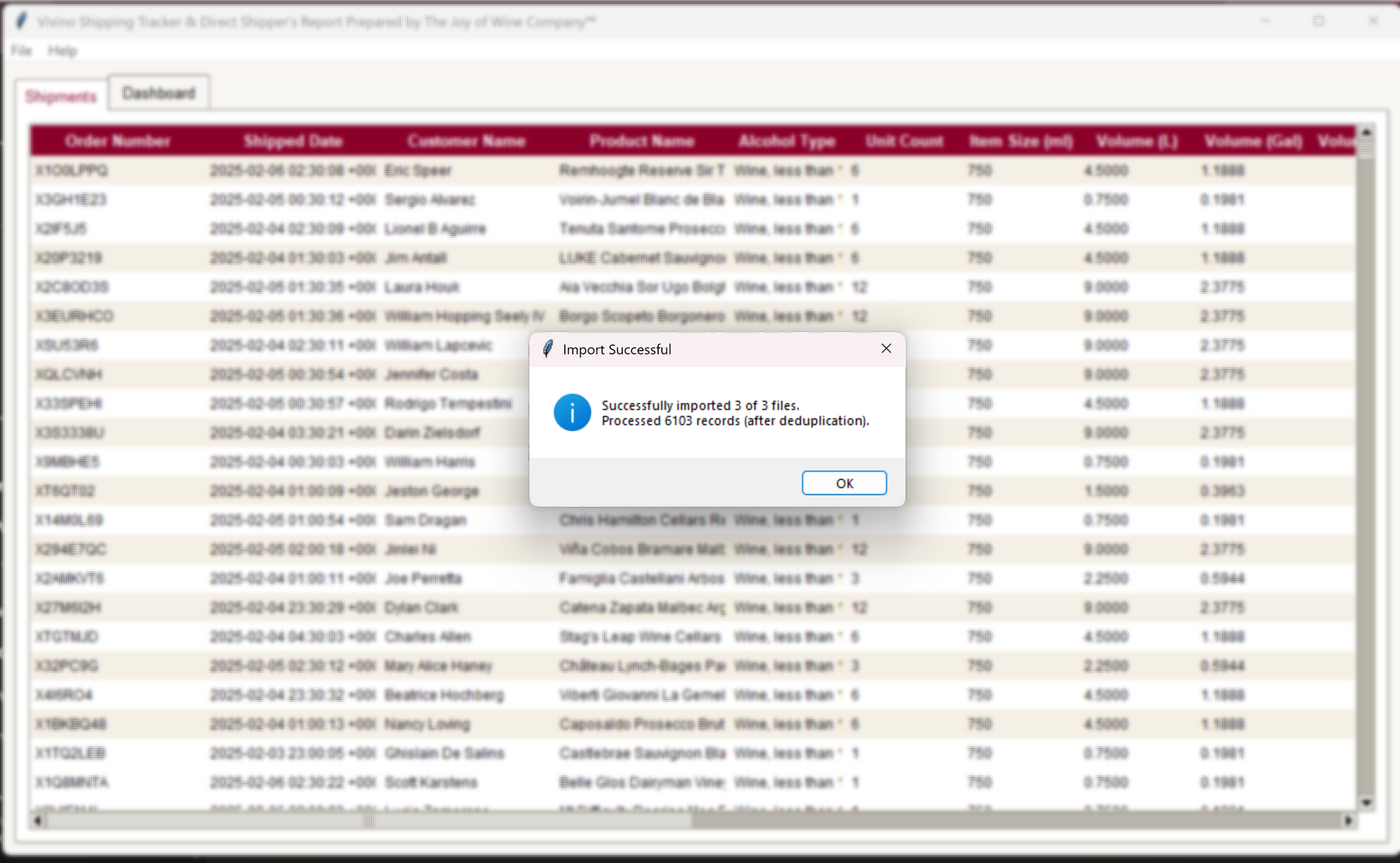Sort by Product Name column header
Image resolution: width=1400 pixels, height=863 pixels.
[x=642, y=141]
